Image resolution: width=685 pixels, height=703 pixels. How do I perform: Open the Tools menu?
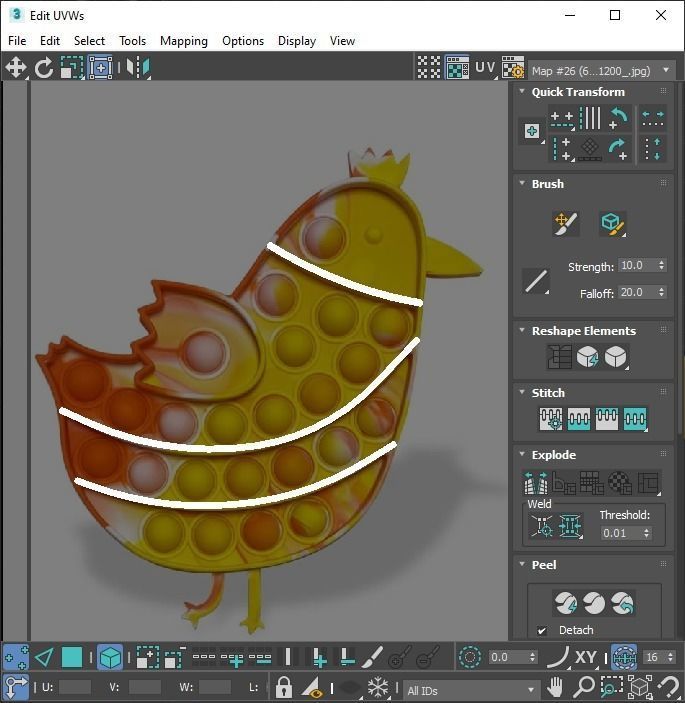pyautogui.click(x=133, y=41)
